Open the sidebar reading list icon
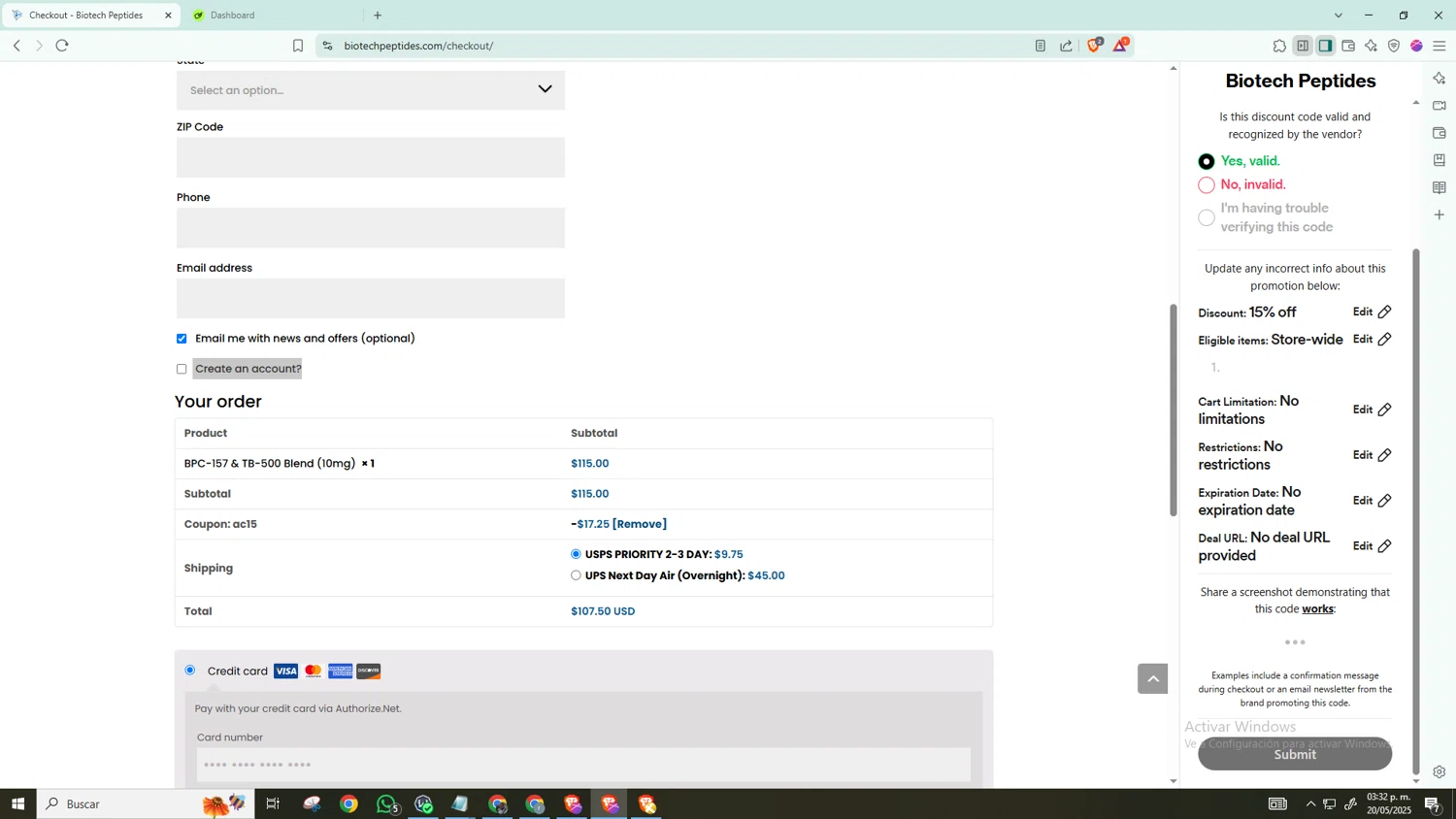Viewport: 1456px width, 819px height. click(x=1439, y=187)
